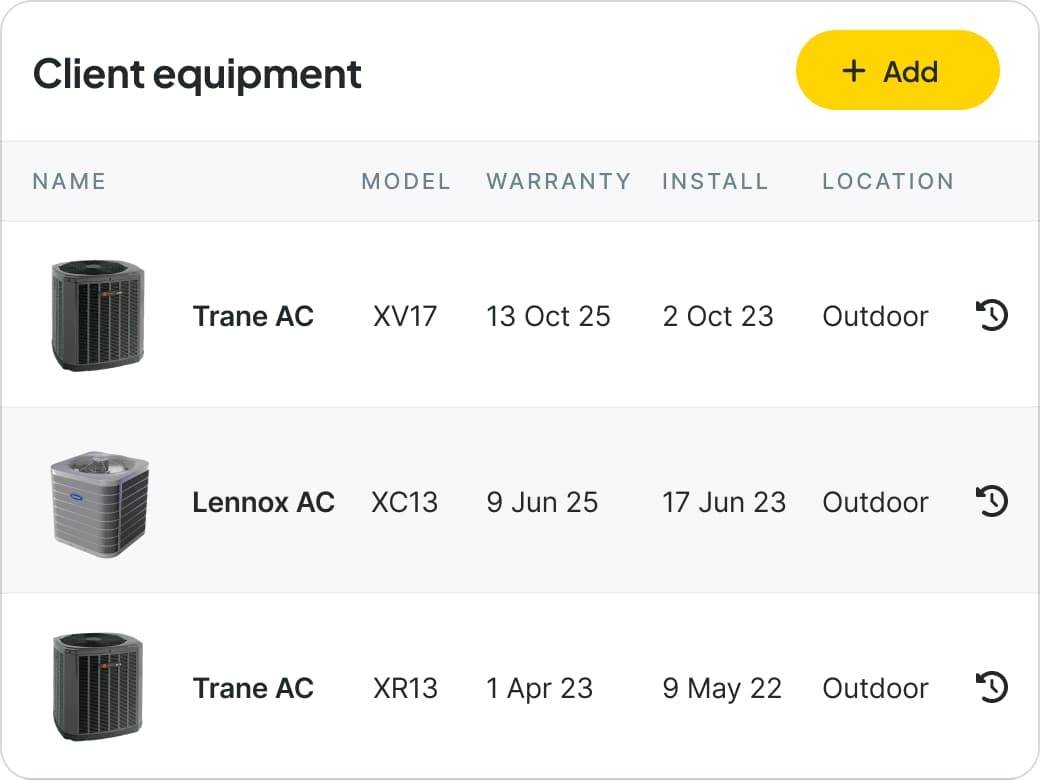
Task: Sort by the WARRANTY column header
Action: [x=558, y=181]
